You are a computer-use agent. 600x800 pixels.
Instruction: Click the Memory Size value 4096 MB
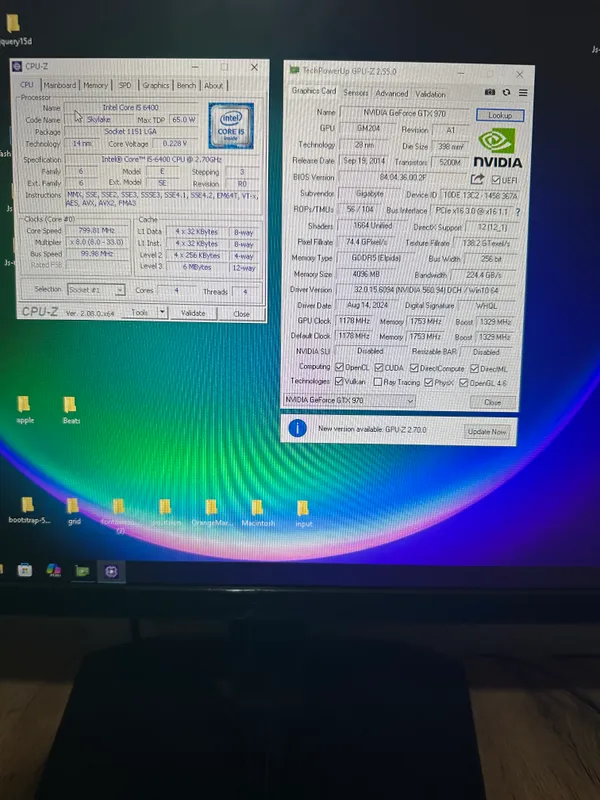(x=366, y=273)
